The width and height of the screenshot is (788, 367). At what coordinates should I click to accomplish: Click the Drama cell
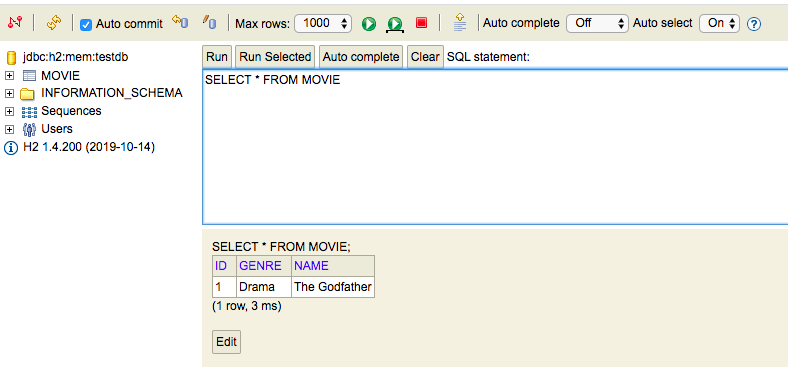pyautogui.click(x=264, y=287)
